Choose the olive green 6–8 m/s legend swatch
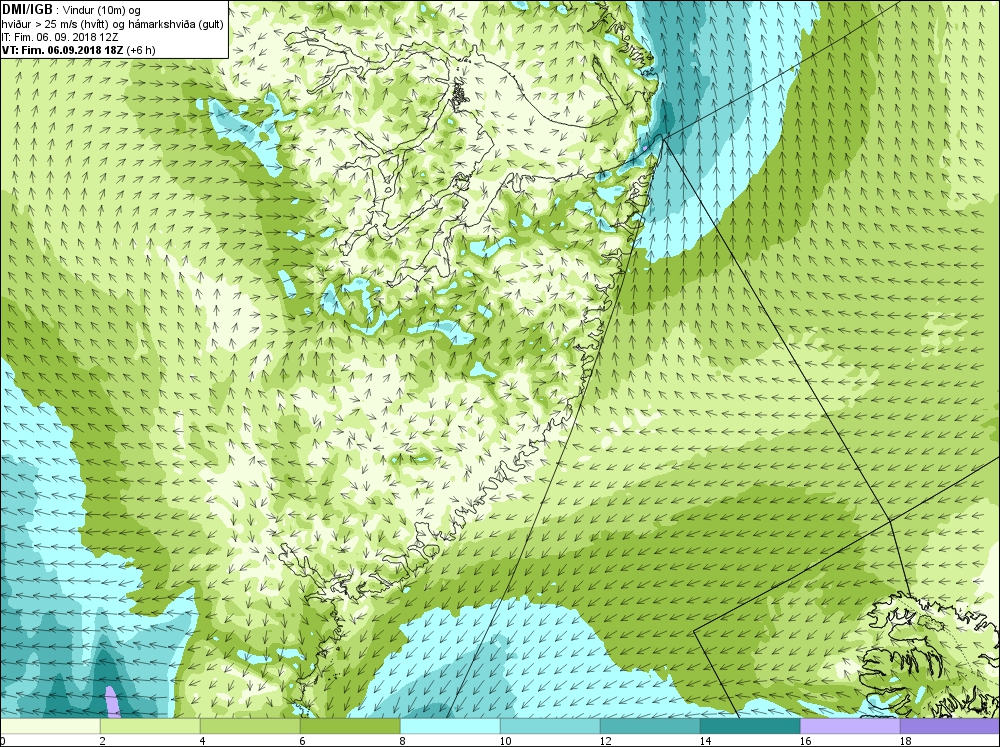This screenshot has width=1000, height=747. coord(350,726)
